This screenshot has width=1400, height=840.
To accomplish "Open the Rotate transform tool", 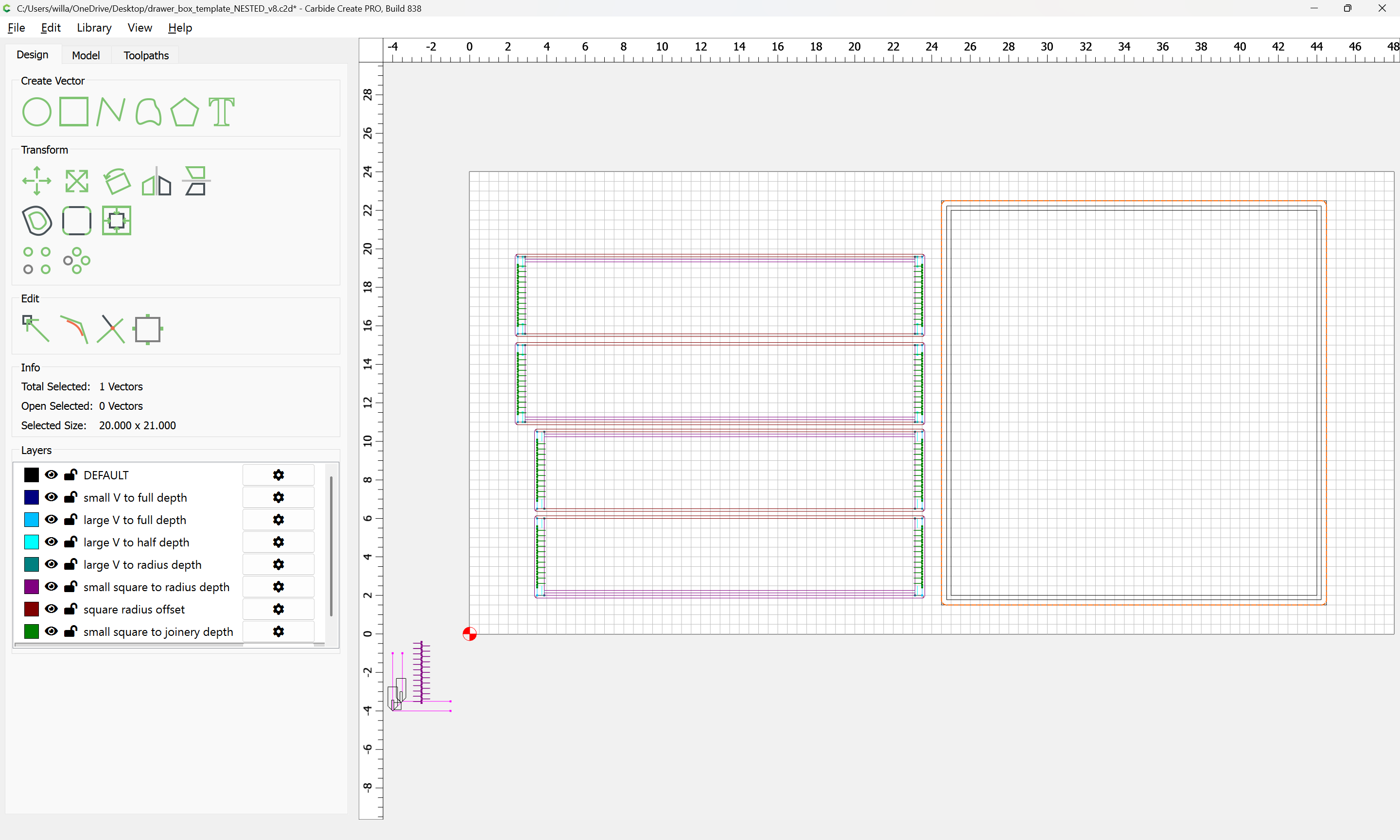I will 117,181.
